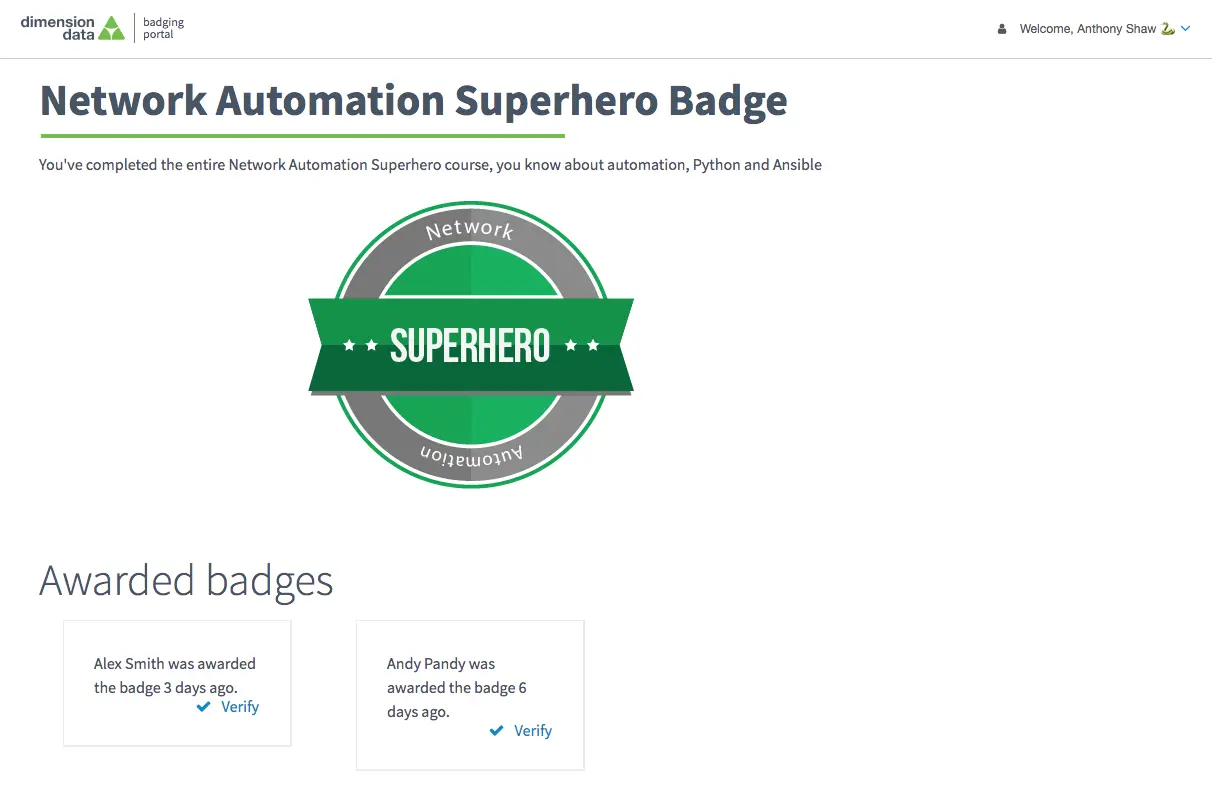Expand the user account dropdown chevron
The width and height of the screenshot is (1212, 788).
[1186, 29]
